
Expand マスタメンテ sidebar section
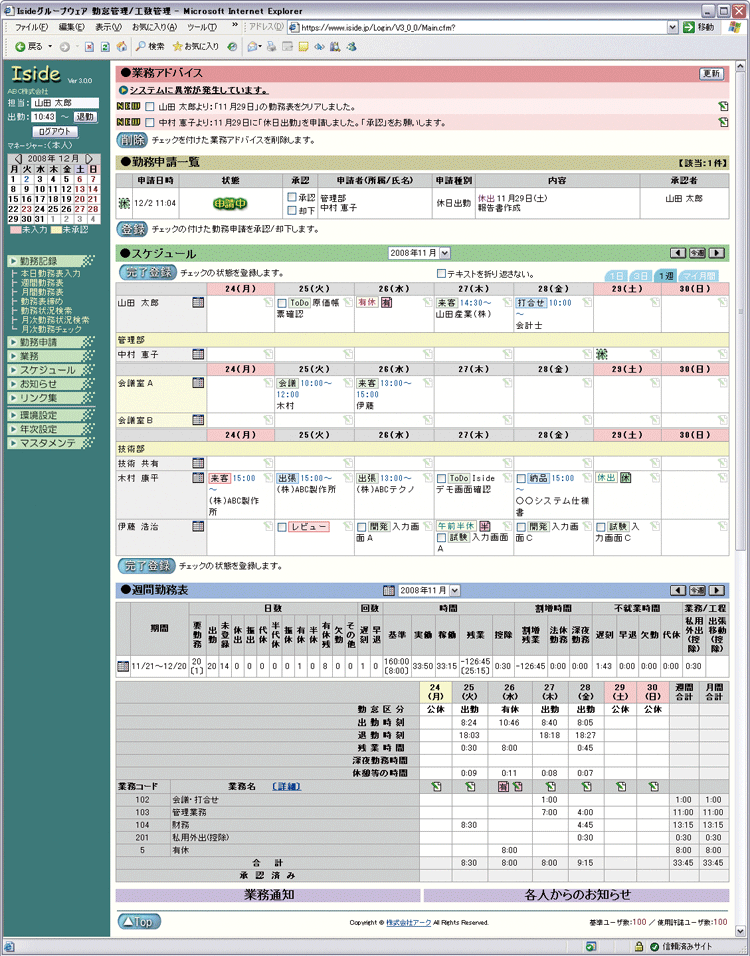pos(51,443)
